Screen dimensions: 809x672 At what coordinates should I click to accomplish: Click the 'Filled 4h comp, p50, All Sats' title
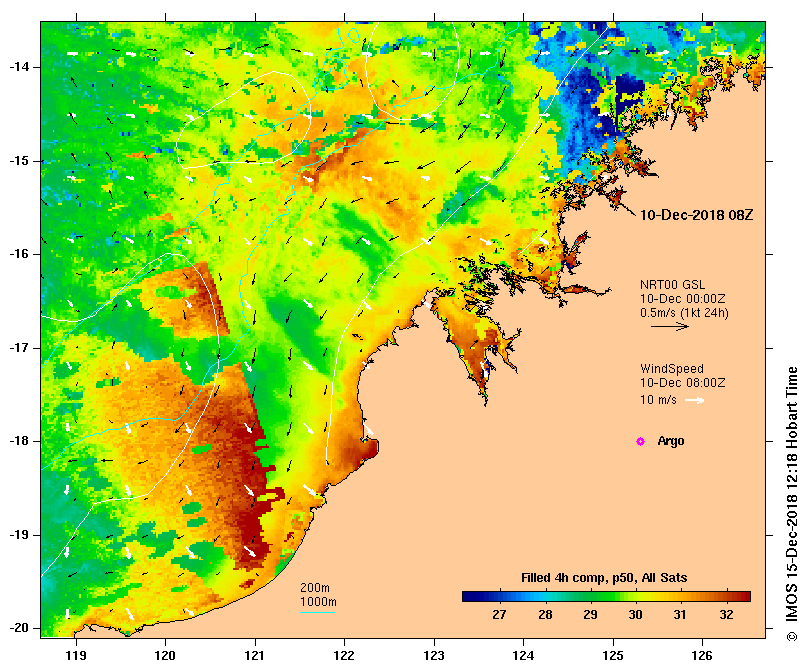[x=604, y=578]
